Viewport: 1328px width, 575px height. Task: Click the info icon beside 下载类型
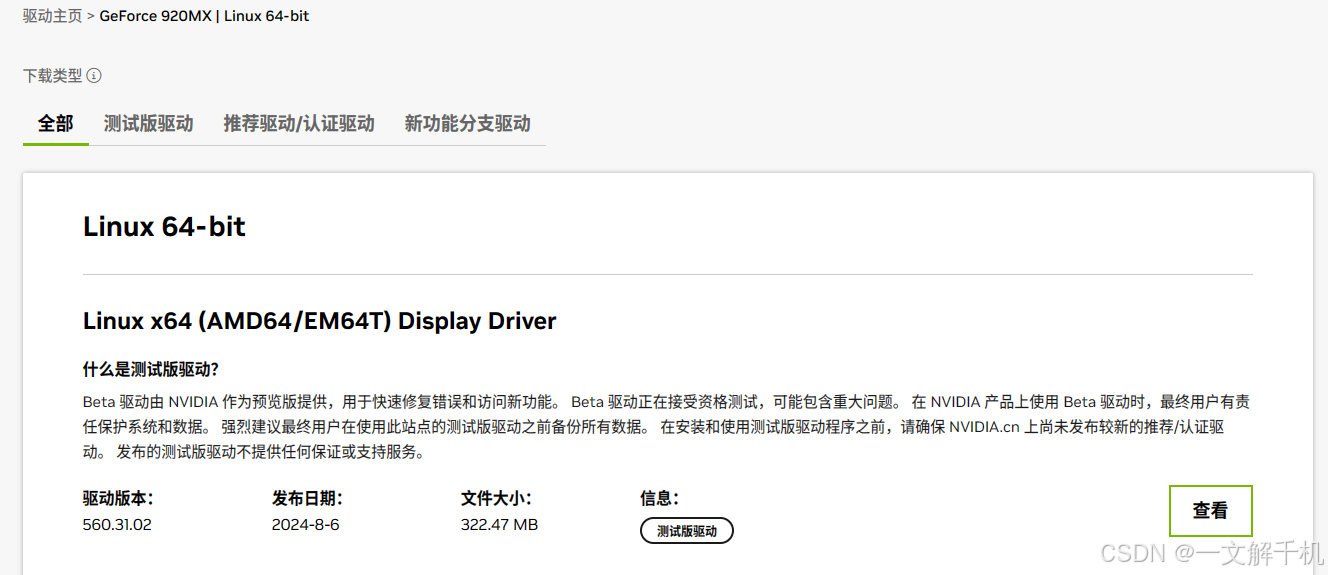[x=94, y=76]
